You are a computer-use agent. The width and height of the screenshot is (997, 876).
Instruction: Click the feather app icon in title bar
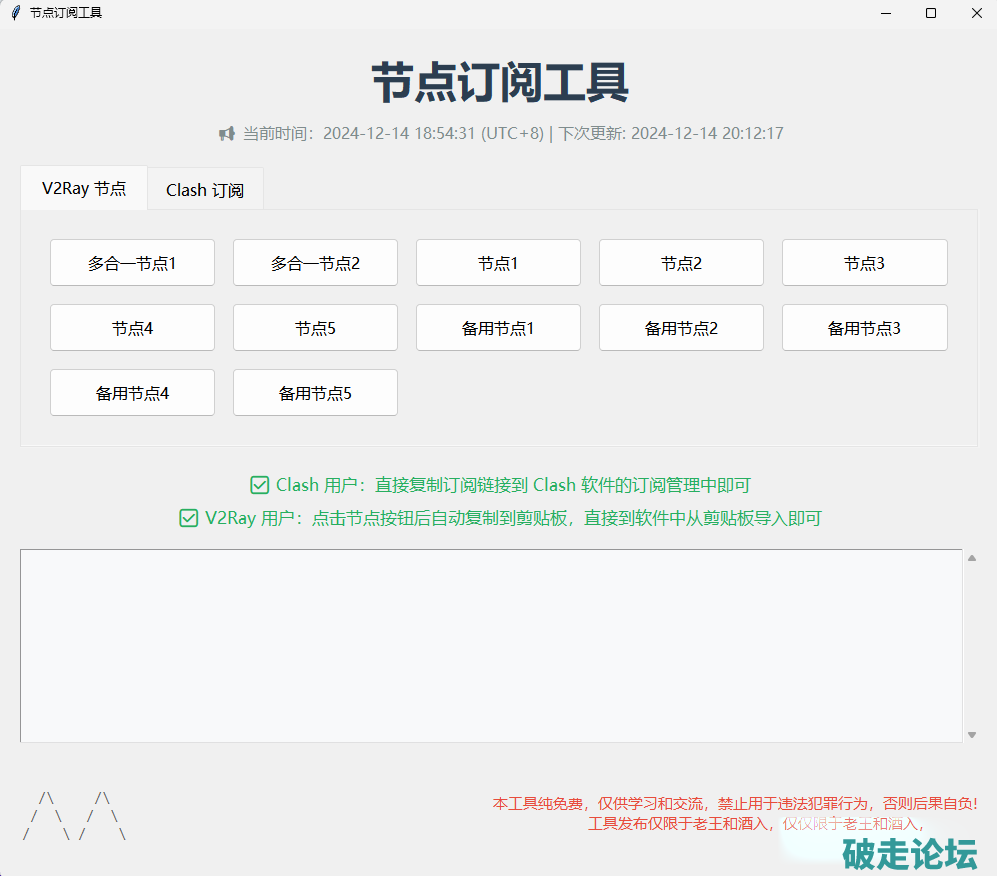[15, 13]
